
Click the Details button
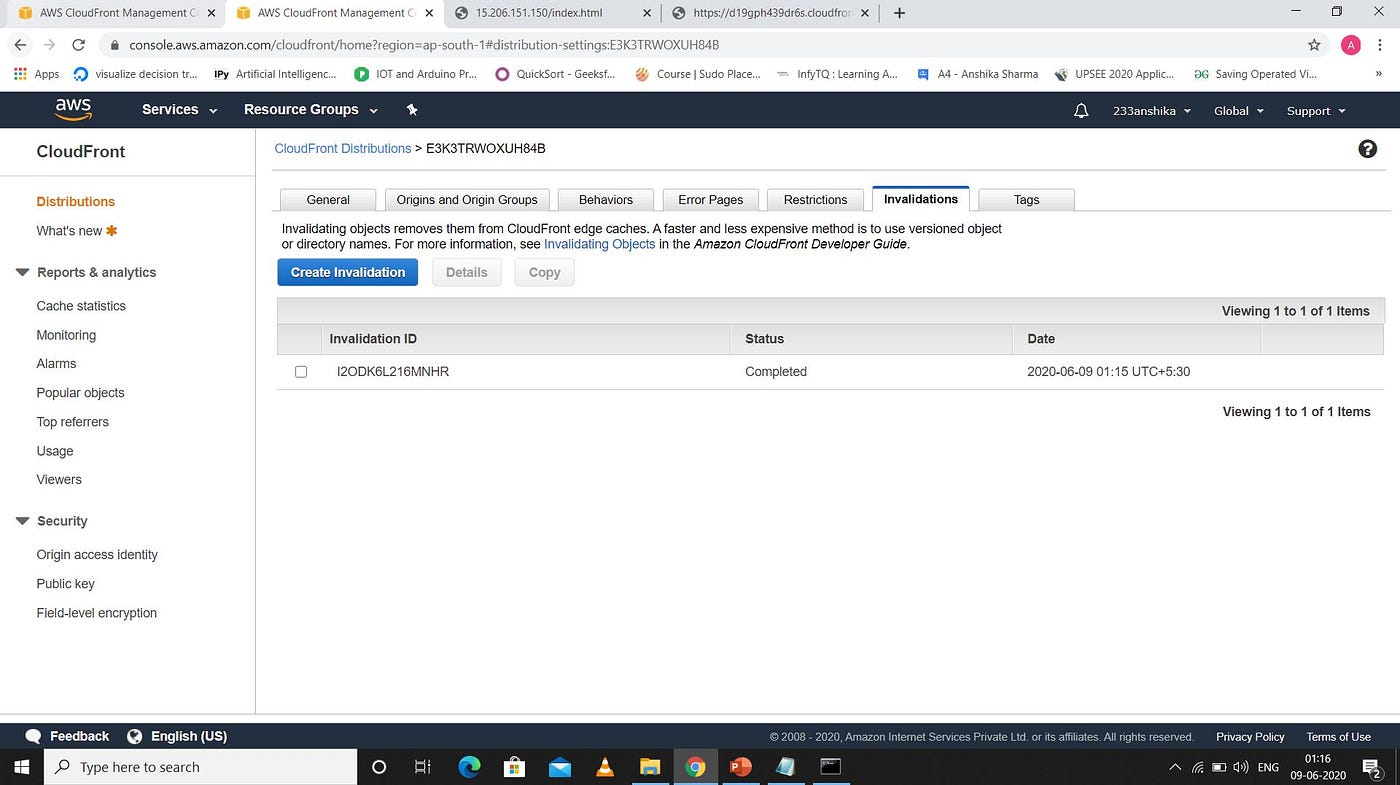tap(467, 272)
